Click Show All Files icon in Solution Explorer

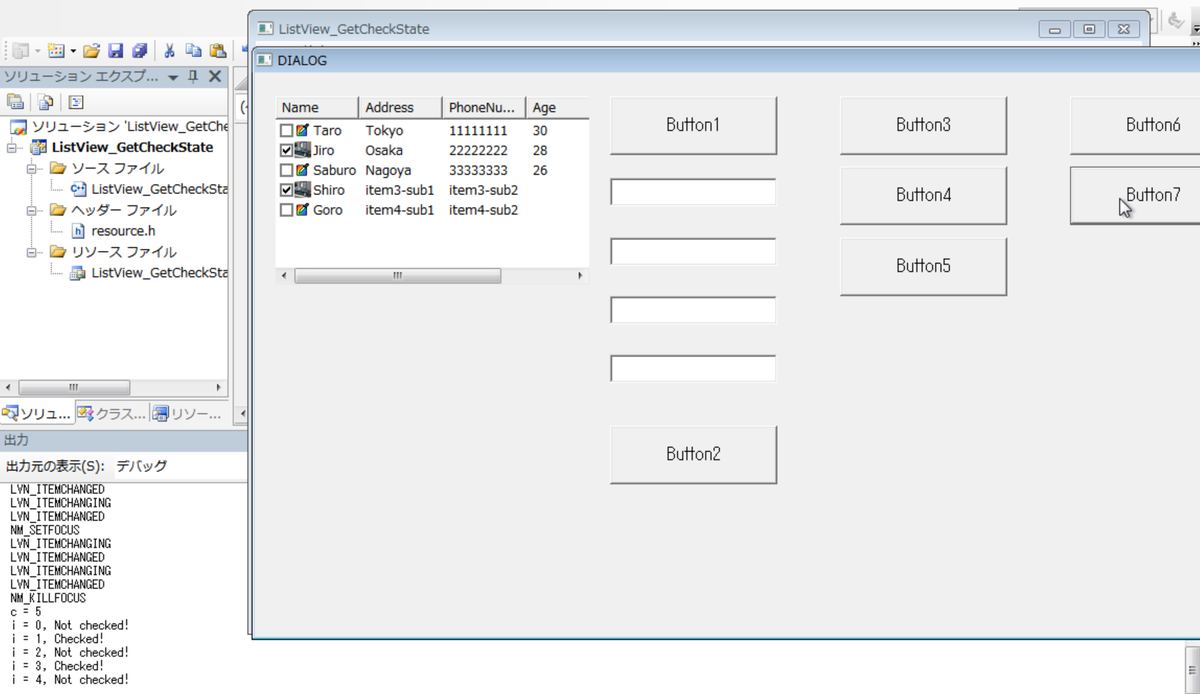(x=46, y=102)
